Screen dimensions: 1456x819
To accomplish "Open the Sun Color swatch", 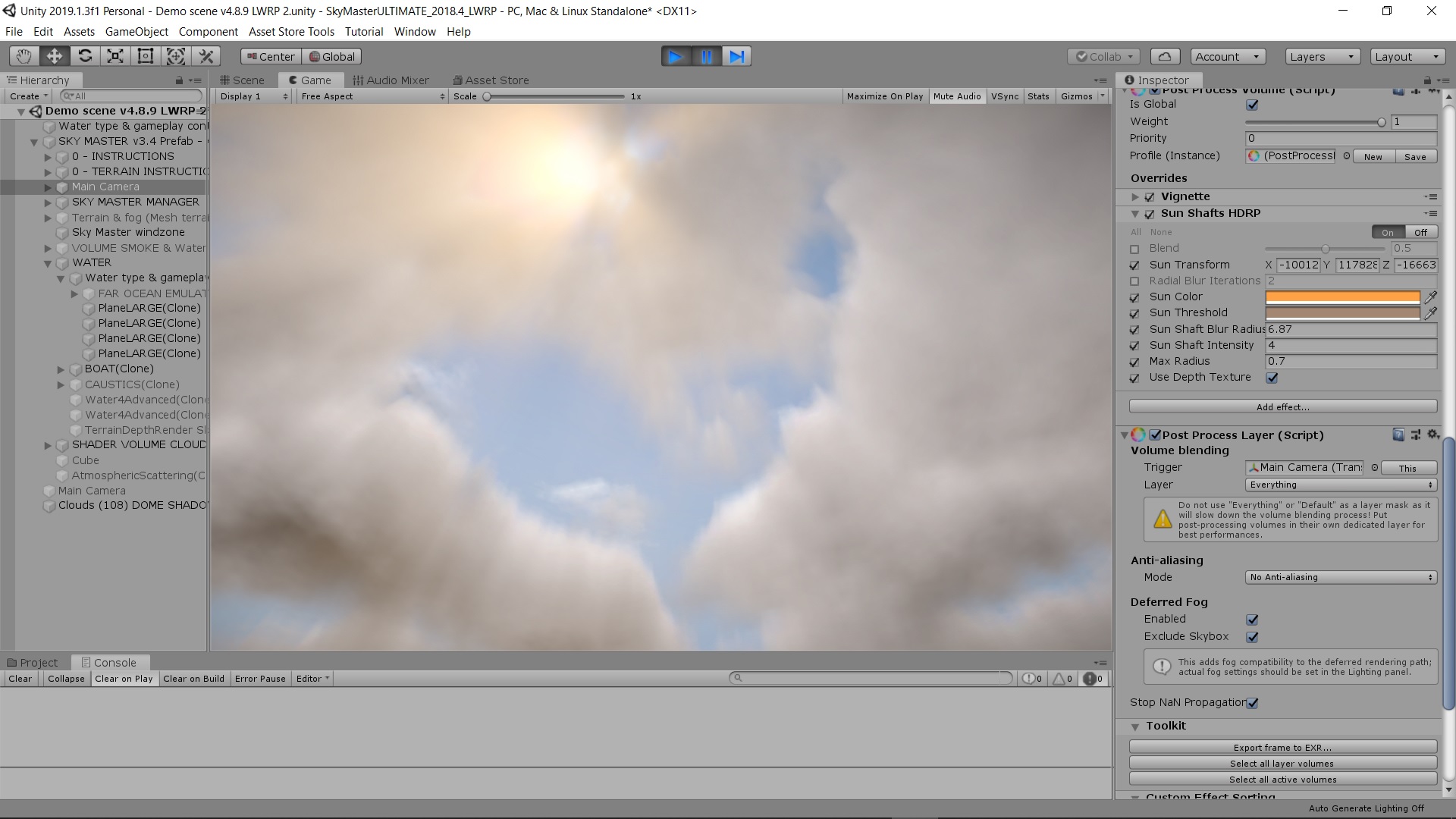I will [1341, 297].
